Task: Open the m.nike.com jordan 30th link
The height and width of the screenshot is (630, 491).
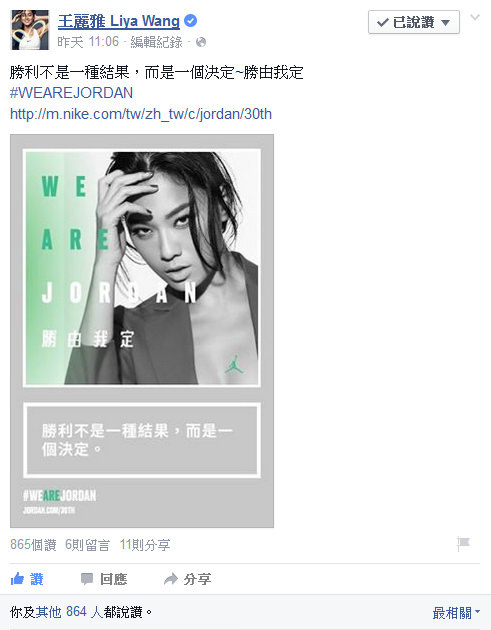Action: (x=141, y=114)
